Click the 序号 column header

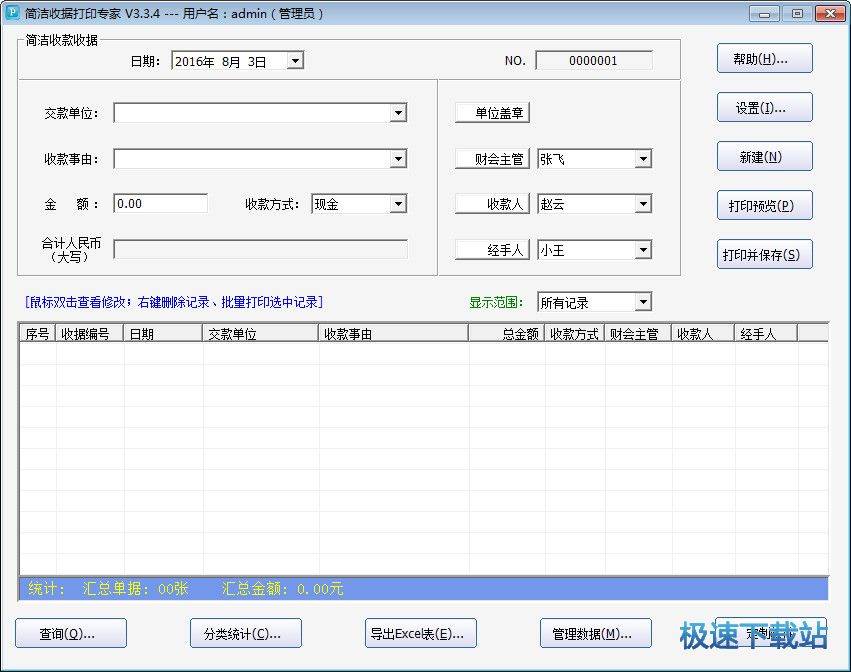[38, 333]
